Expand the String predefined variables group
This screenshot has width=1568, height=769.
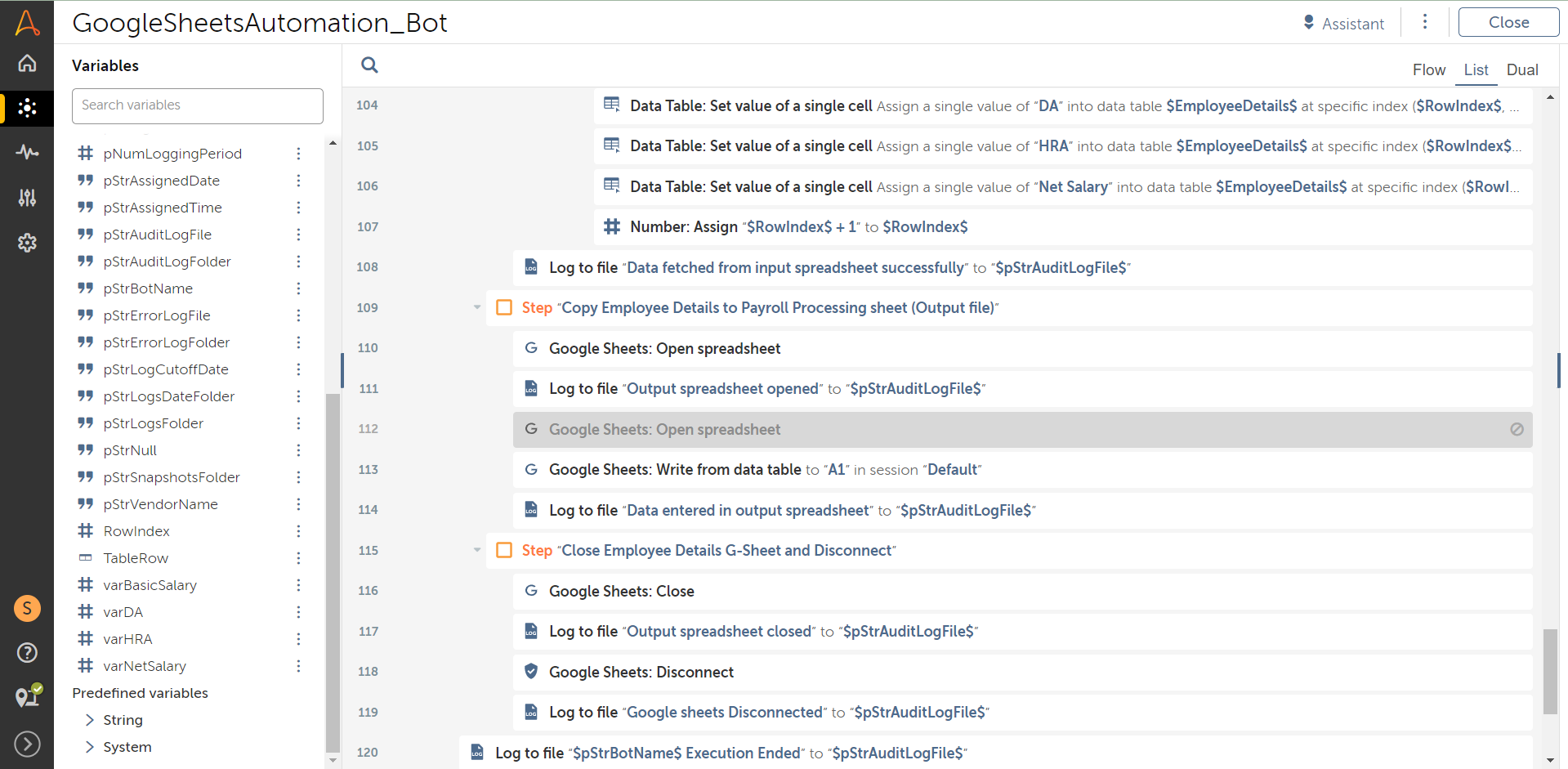(x=90, y=720)
